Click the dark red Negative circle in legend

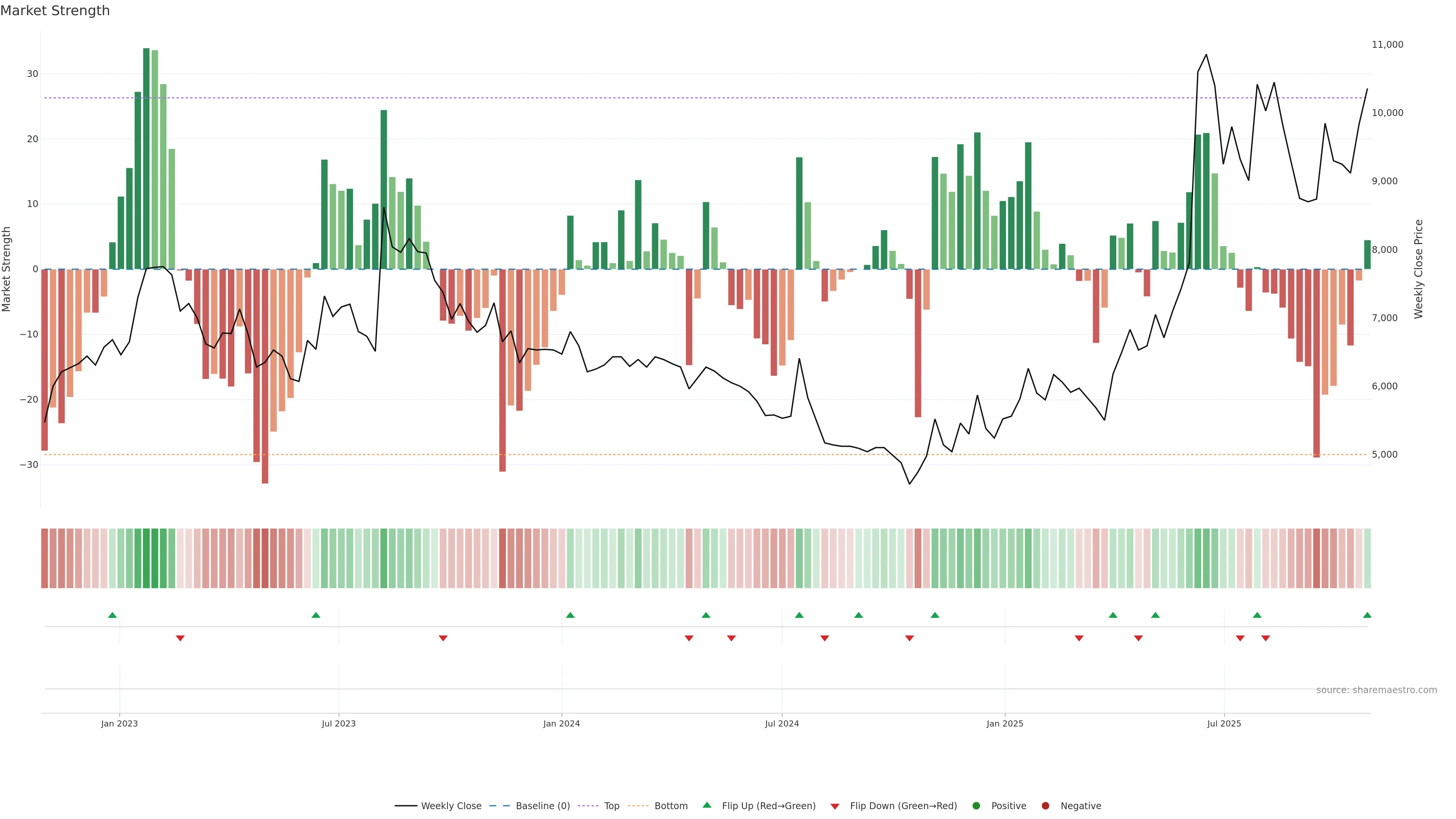pyautogui.click(x=1045, y=806)
